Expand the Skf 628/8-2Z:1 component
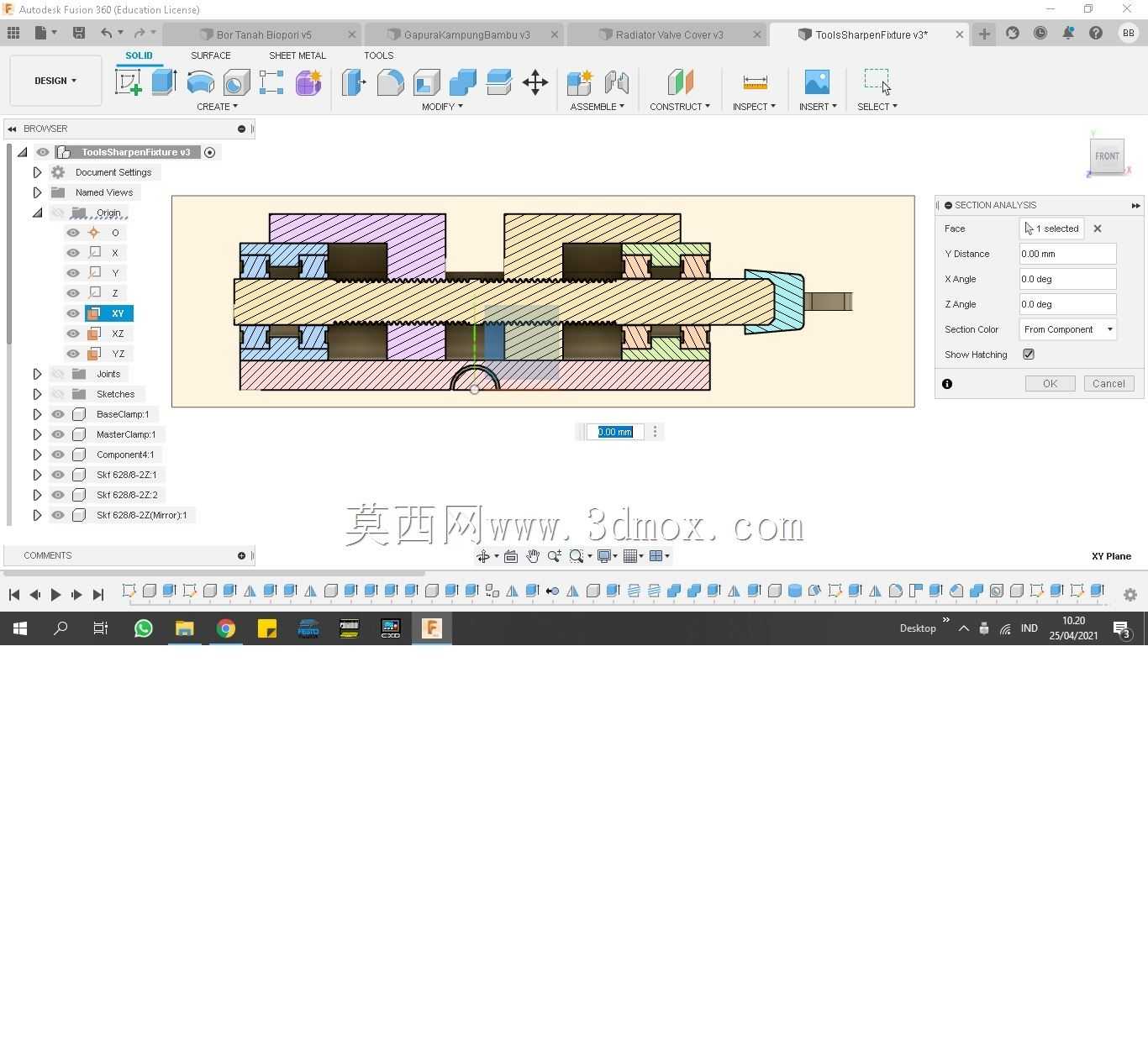 (37, 475)
